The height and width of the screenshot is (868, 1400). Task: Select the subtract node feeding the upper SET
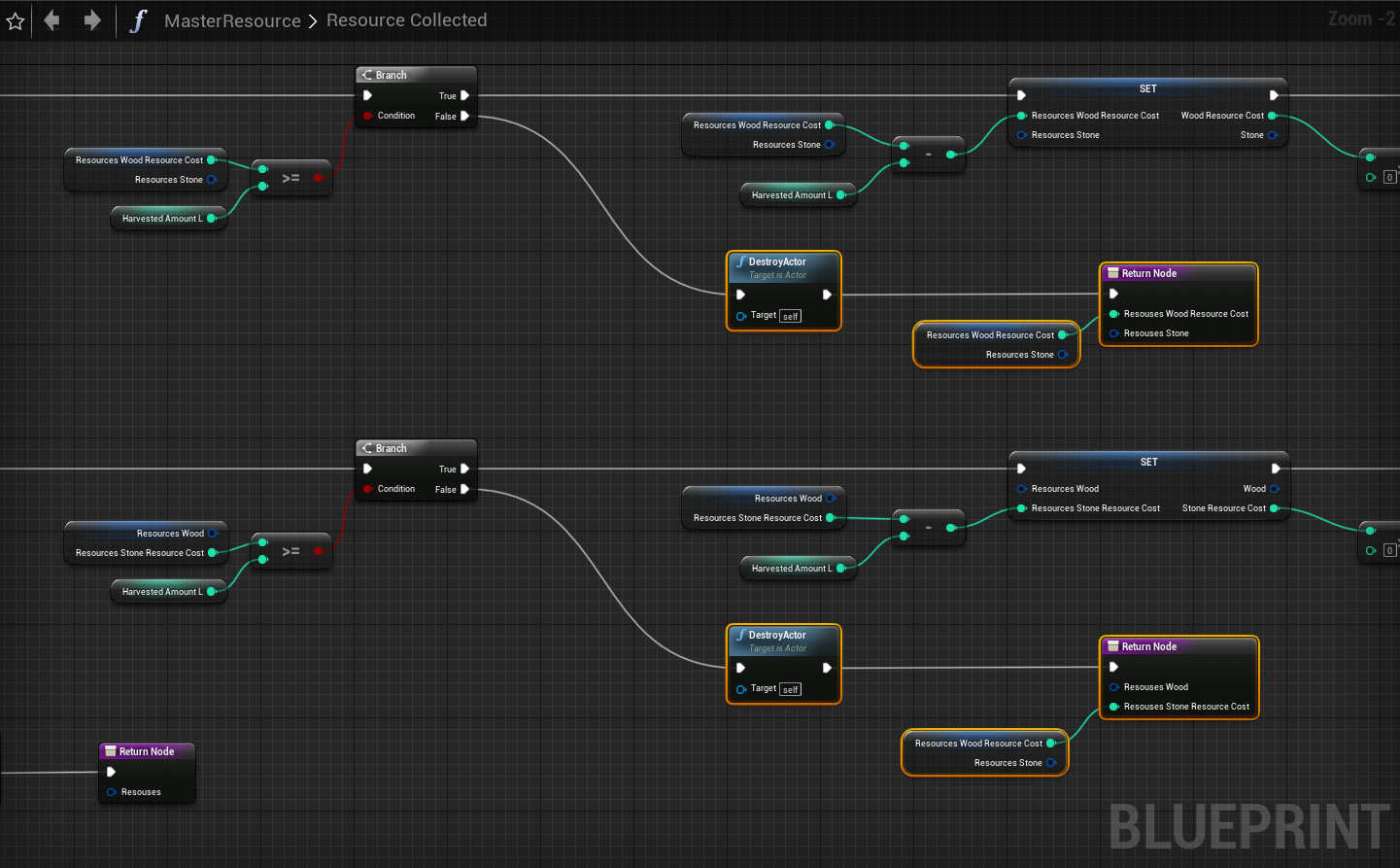tap(928, 155)
